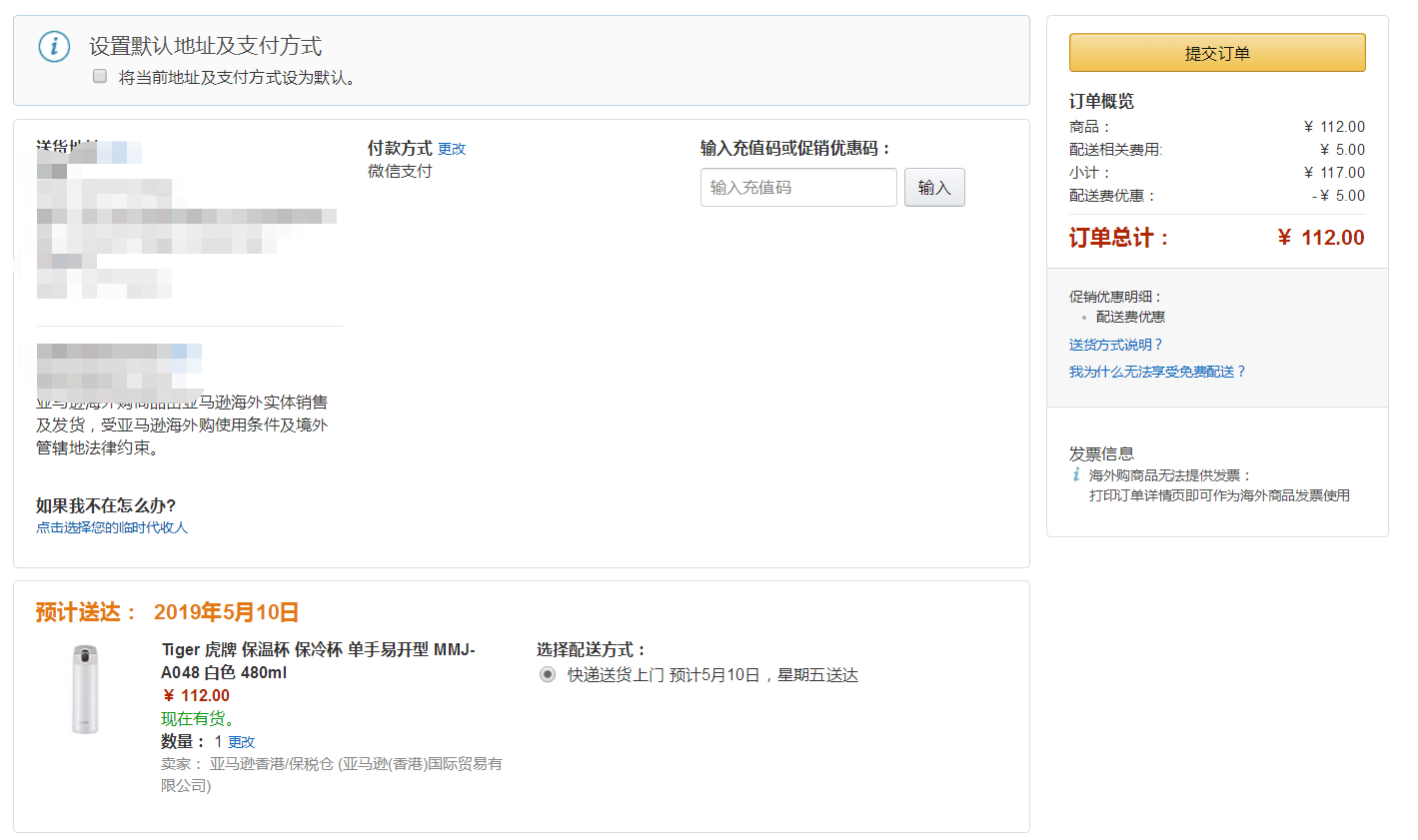
Task: Click the 选择配送方式 label
Action: 592,649
